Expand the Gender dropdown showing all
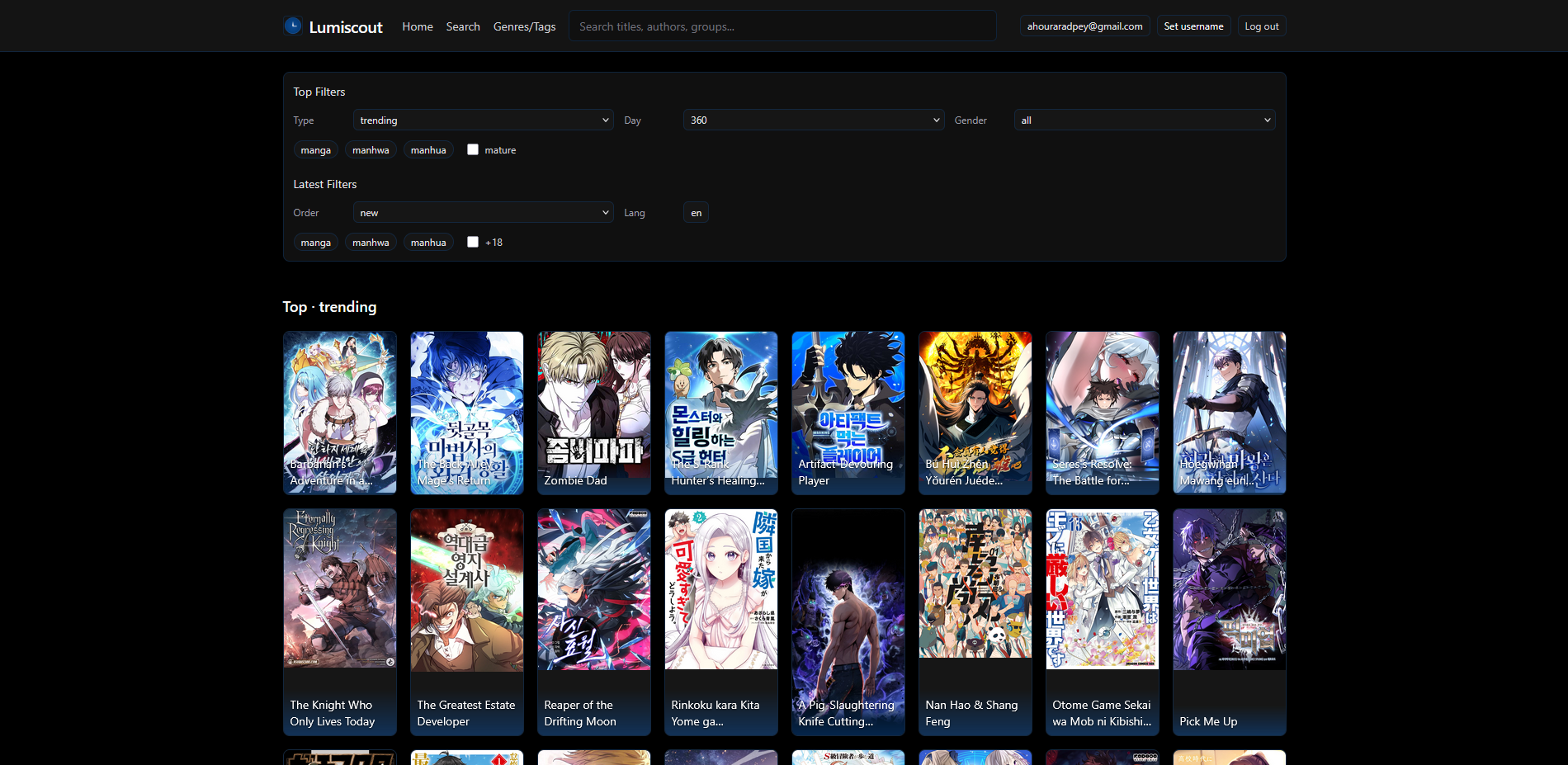1568x765 pixels. tap(1145, 120)
